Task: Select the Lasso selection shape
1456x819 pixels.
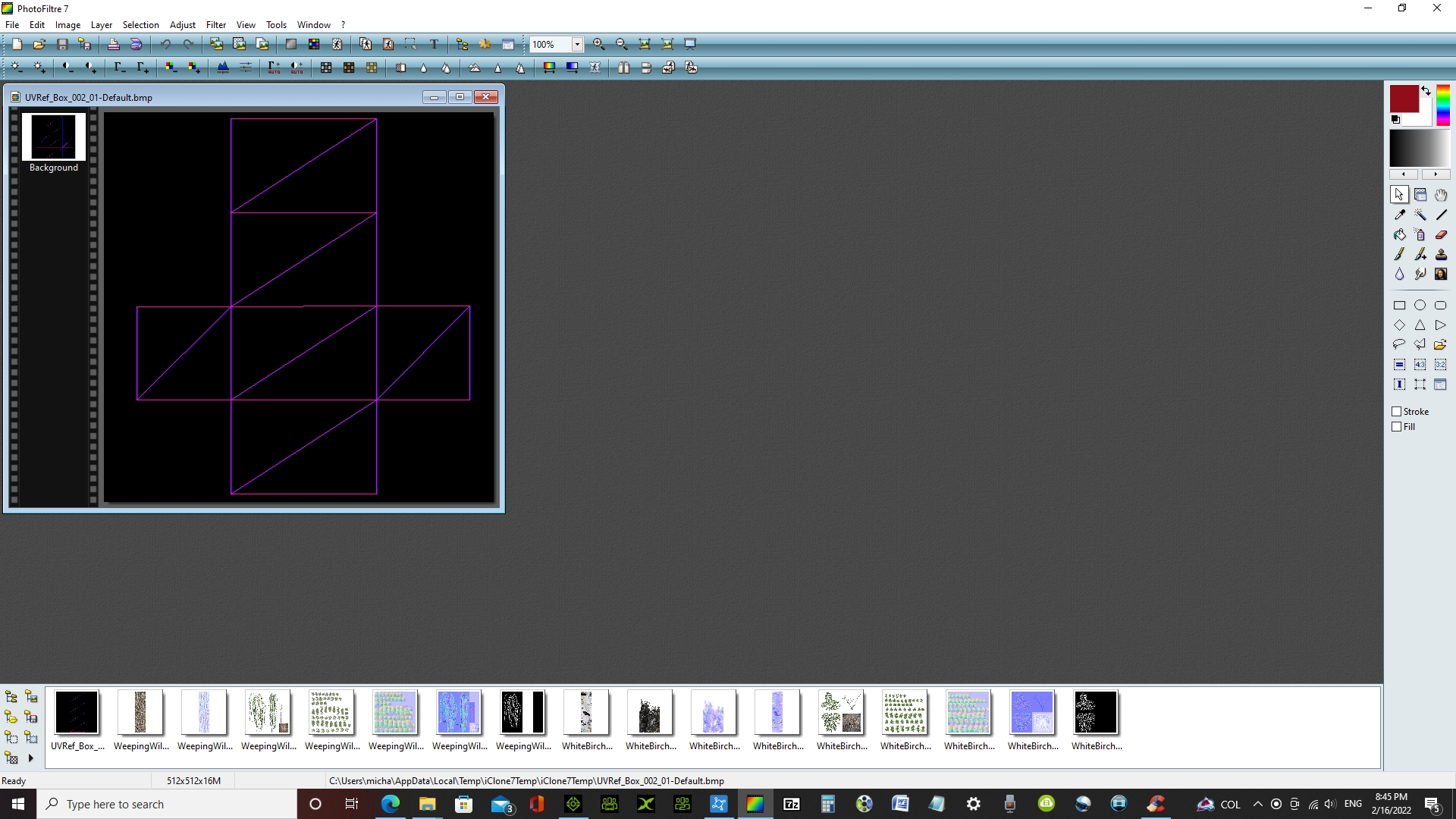Action: (1400, 345)
